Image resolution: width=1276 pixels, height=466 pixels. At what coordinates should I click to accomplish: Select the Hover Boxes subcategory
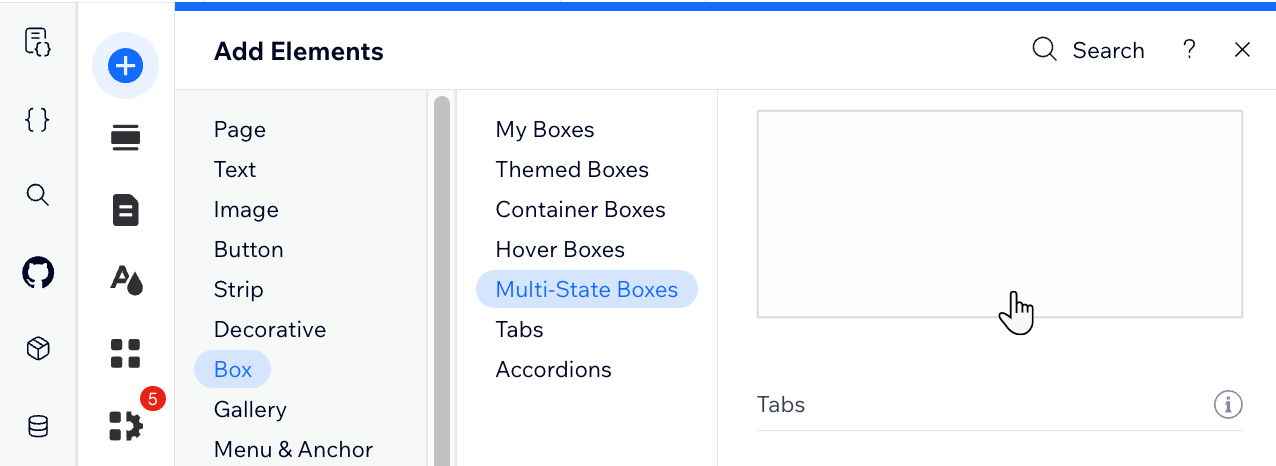tap(560, 249)
